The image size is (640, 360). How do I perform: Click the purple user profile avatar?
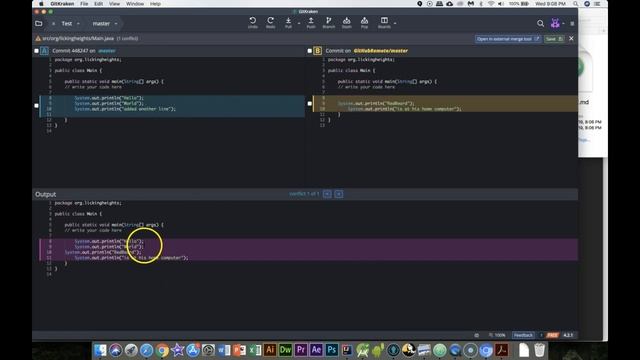coord(555,23)
